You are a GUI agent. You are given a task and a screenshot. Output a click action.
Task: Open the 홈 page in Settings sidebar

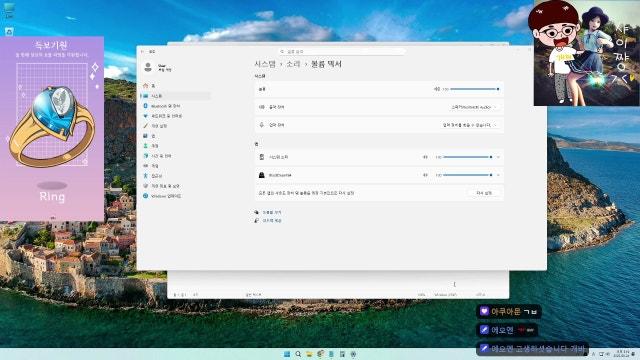176,86
